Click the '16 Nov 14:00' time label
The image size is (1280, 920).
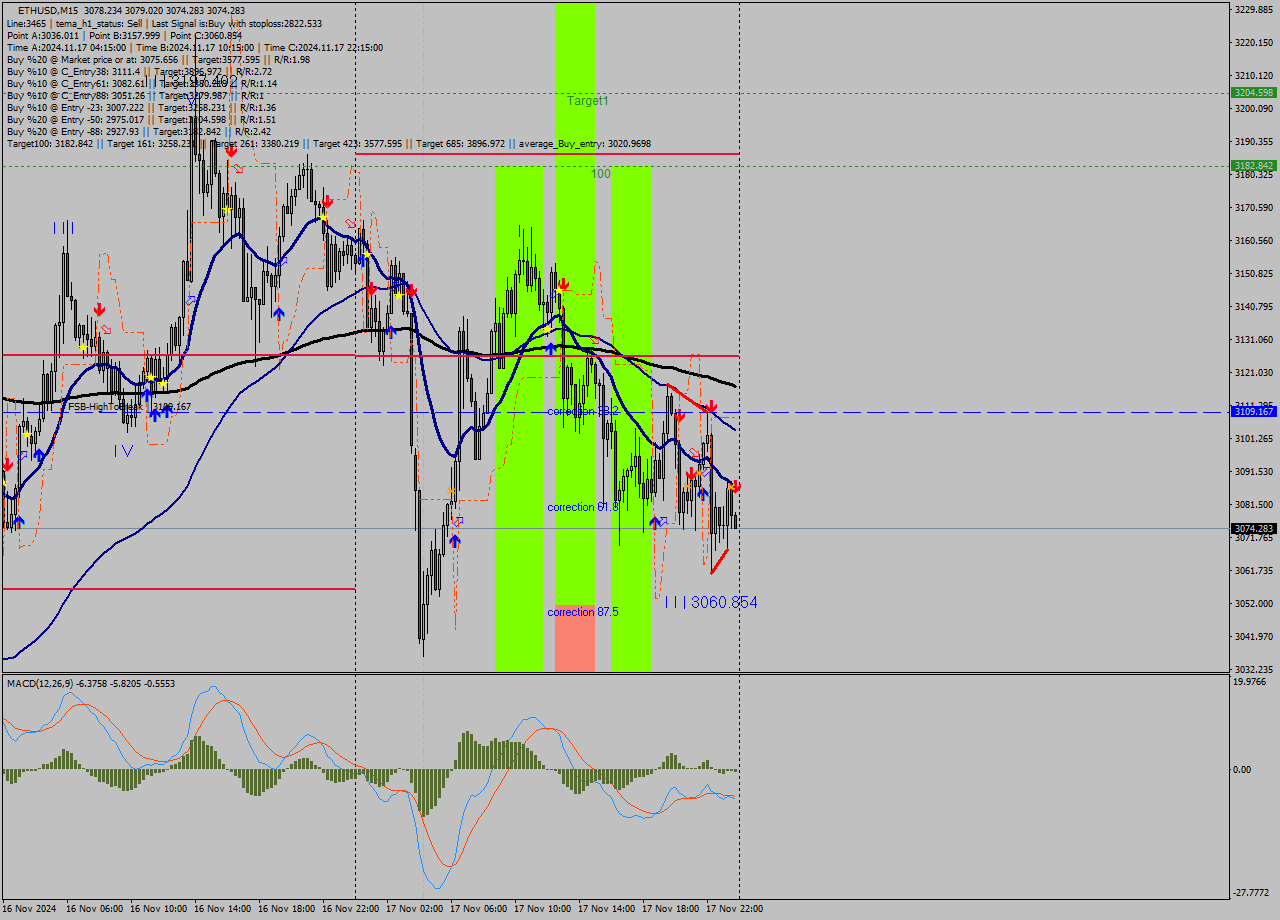(222, 908)
